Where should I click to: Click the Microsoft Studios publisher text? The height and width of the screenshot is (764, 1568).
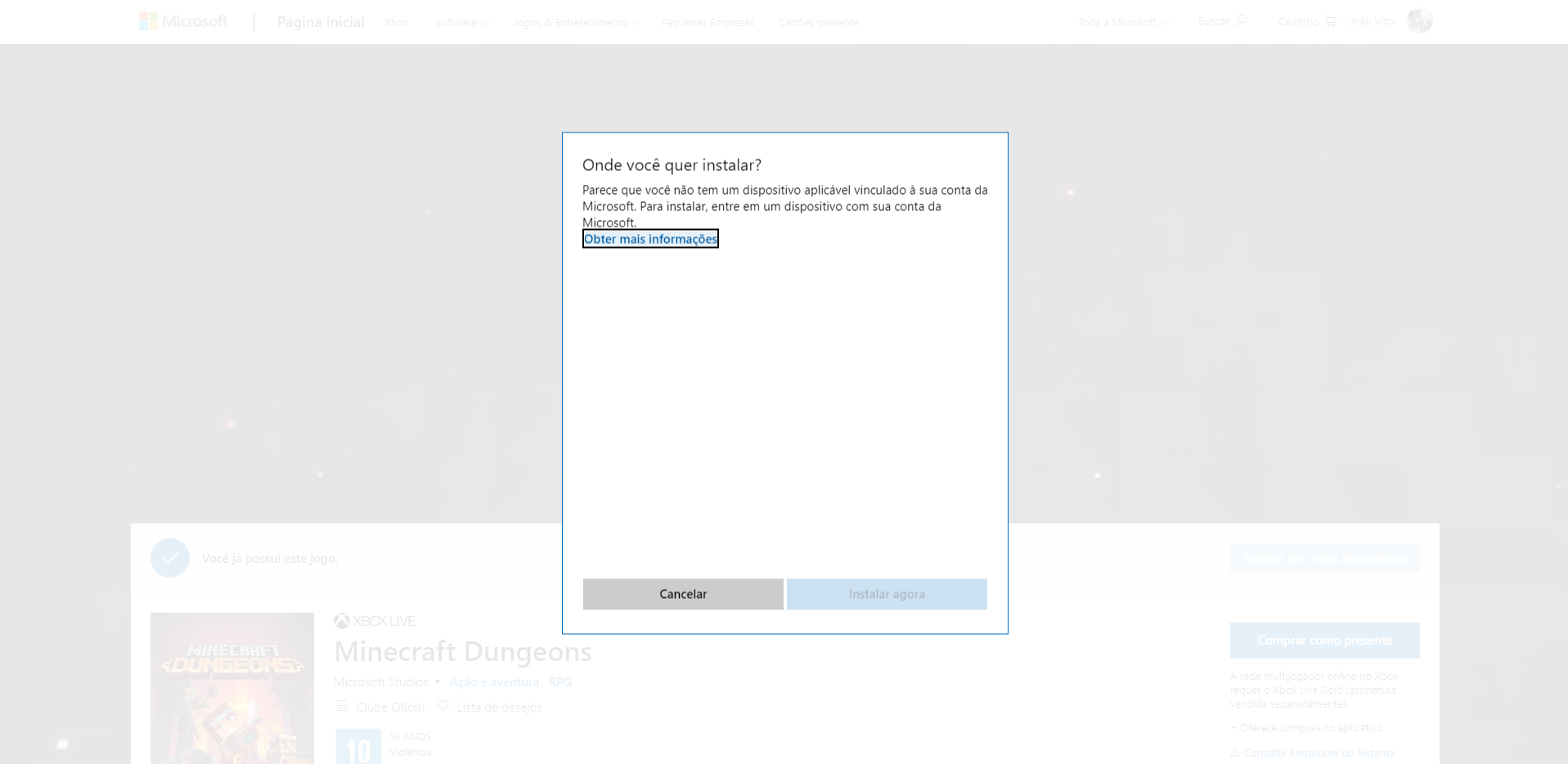[x=381, y=682]
